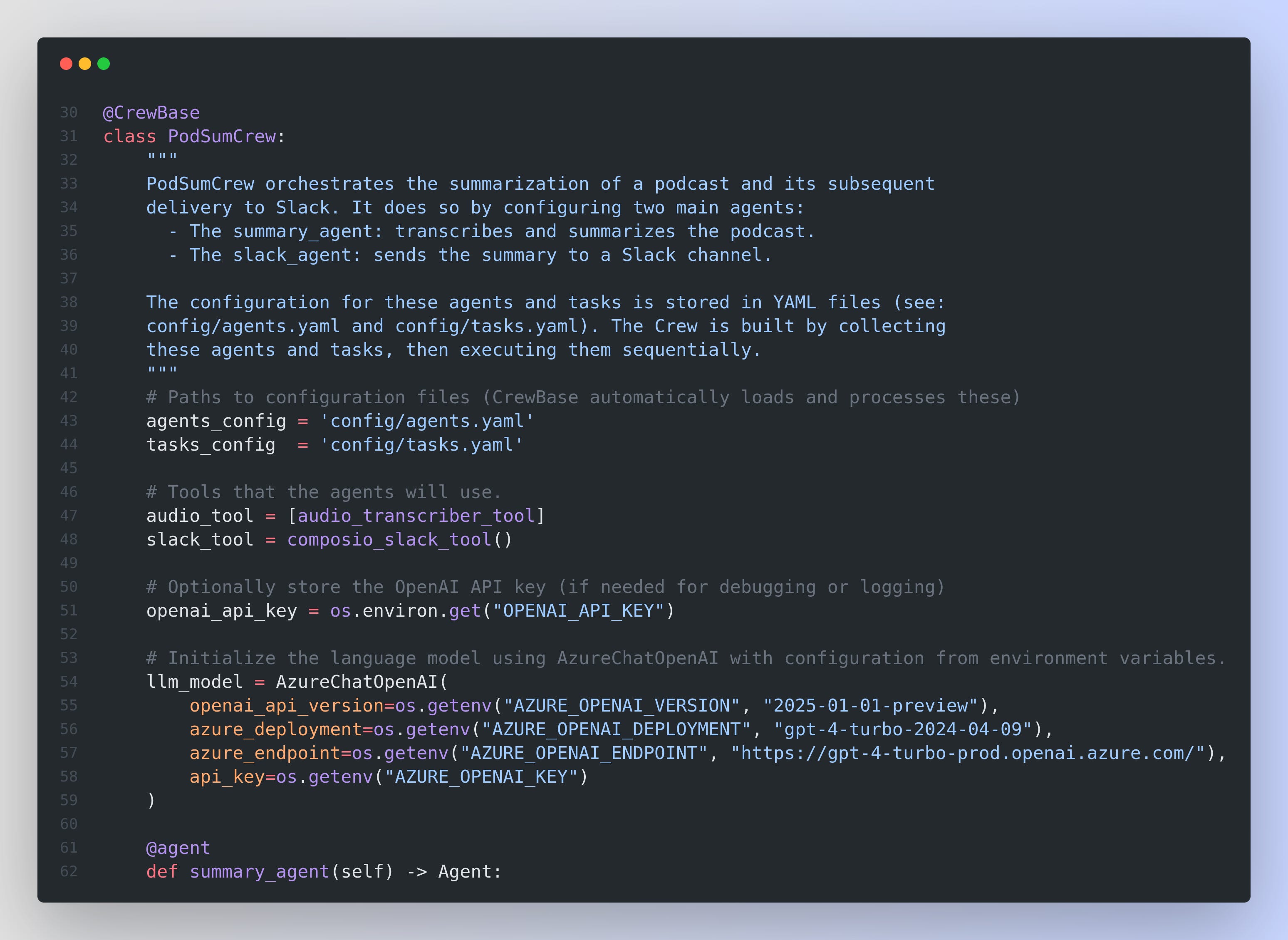Click line number 30

[69, 113]
